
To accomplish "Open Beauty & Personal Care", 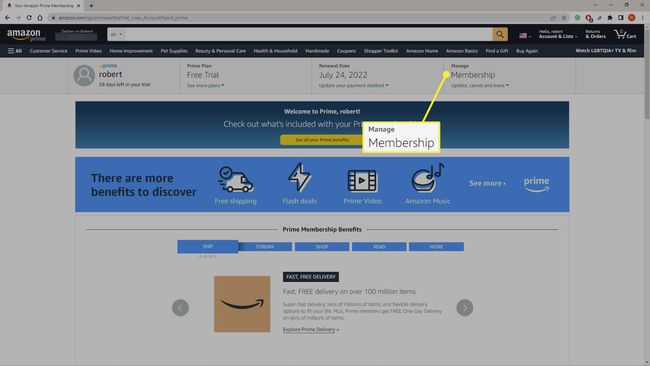I will [x=221, y=51].
